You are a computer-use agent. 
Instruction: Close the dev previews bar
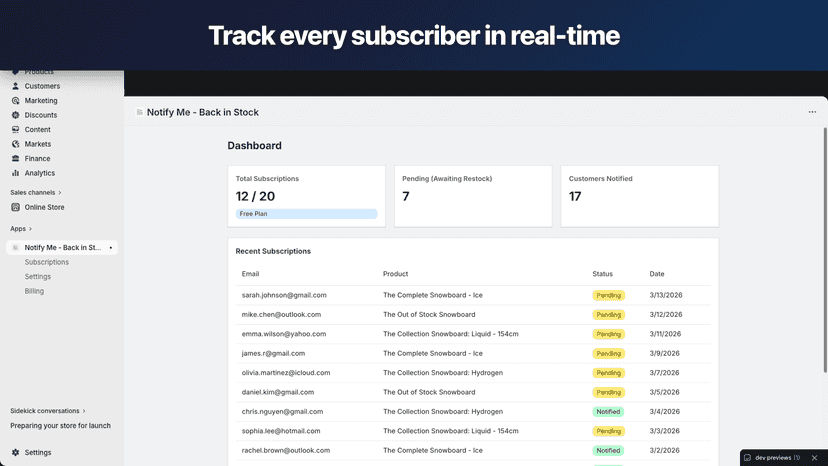tap(814, 458)
